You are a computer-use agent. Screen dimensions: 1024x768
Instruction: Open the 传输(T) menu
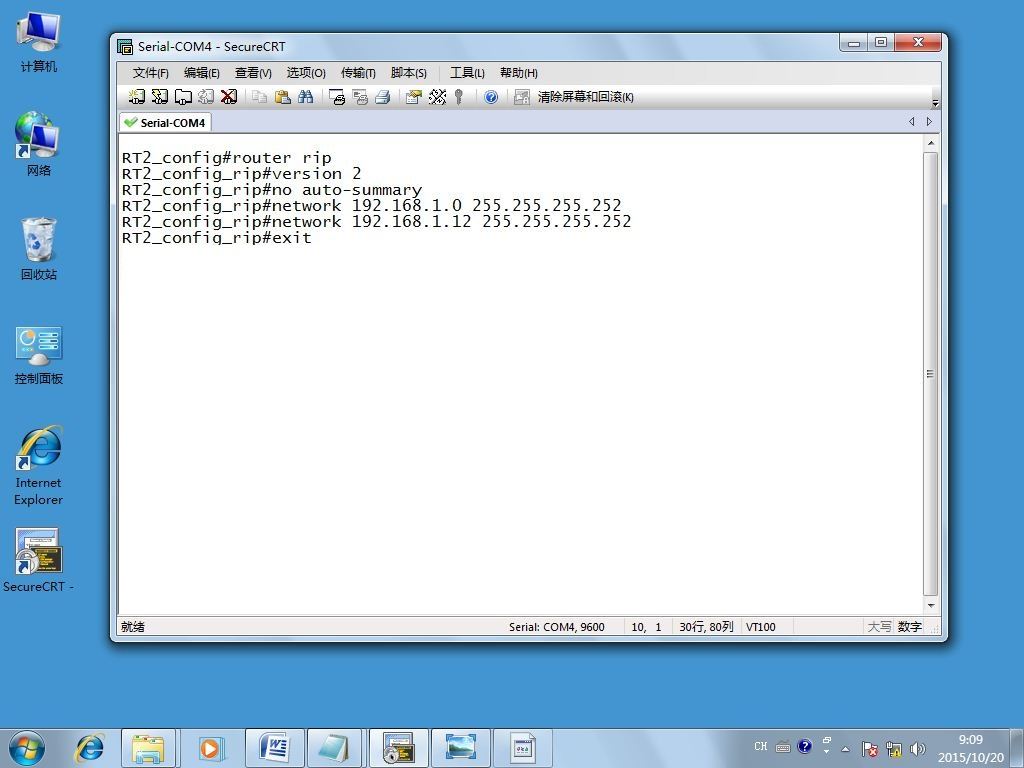(x=358, y=72)
